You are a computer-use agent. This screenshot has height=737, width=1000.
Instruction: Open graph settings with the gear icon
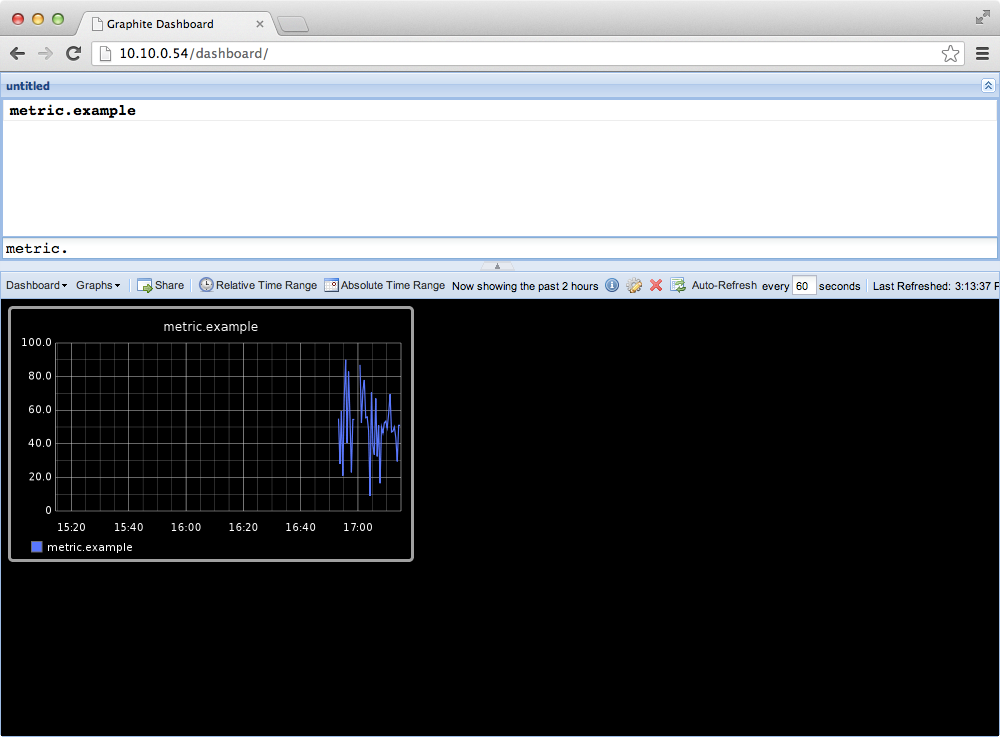click(x=634, y=286)
